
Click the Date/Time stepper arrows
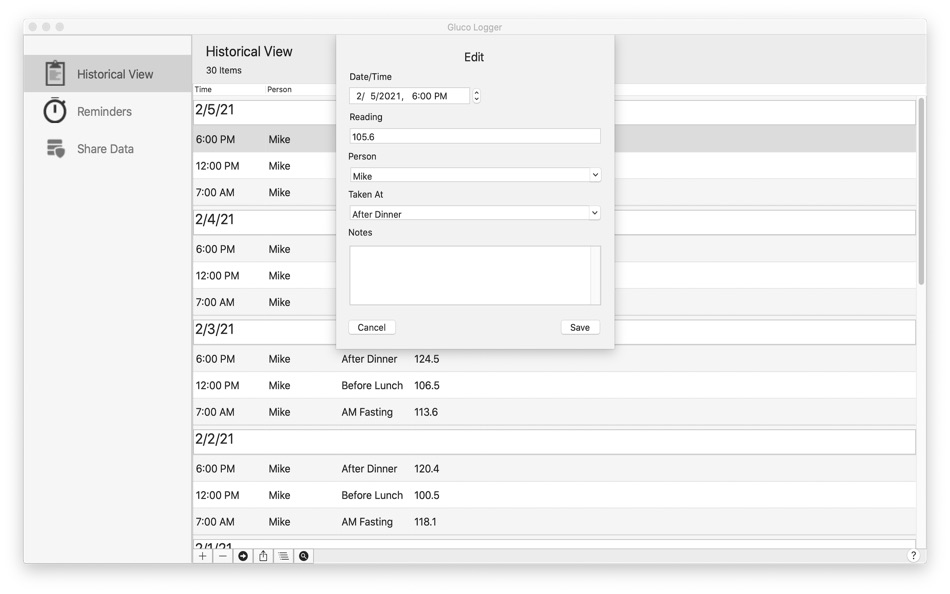click(477, 95)
